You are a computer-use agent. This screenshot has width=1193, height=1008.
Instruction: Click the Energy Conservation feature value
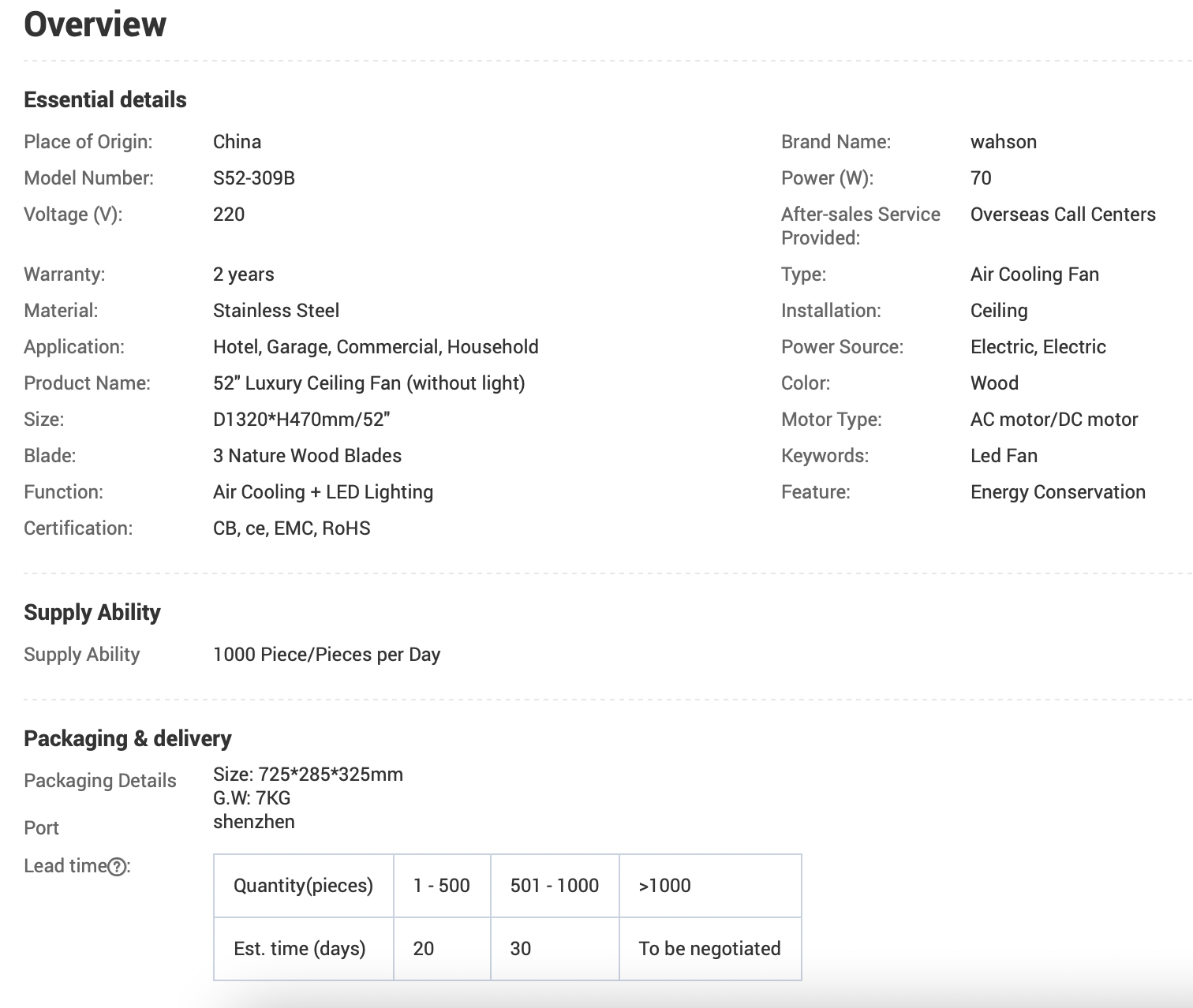tap(1057, 492)
